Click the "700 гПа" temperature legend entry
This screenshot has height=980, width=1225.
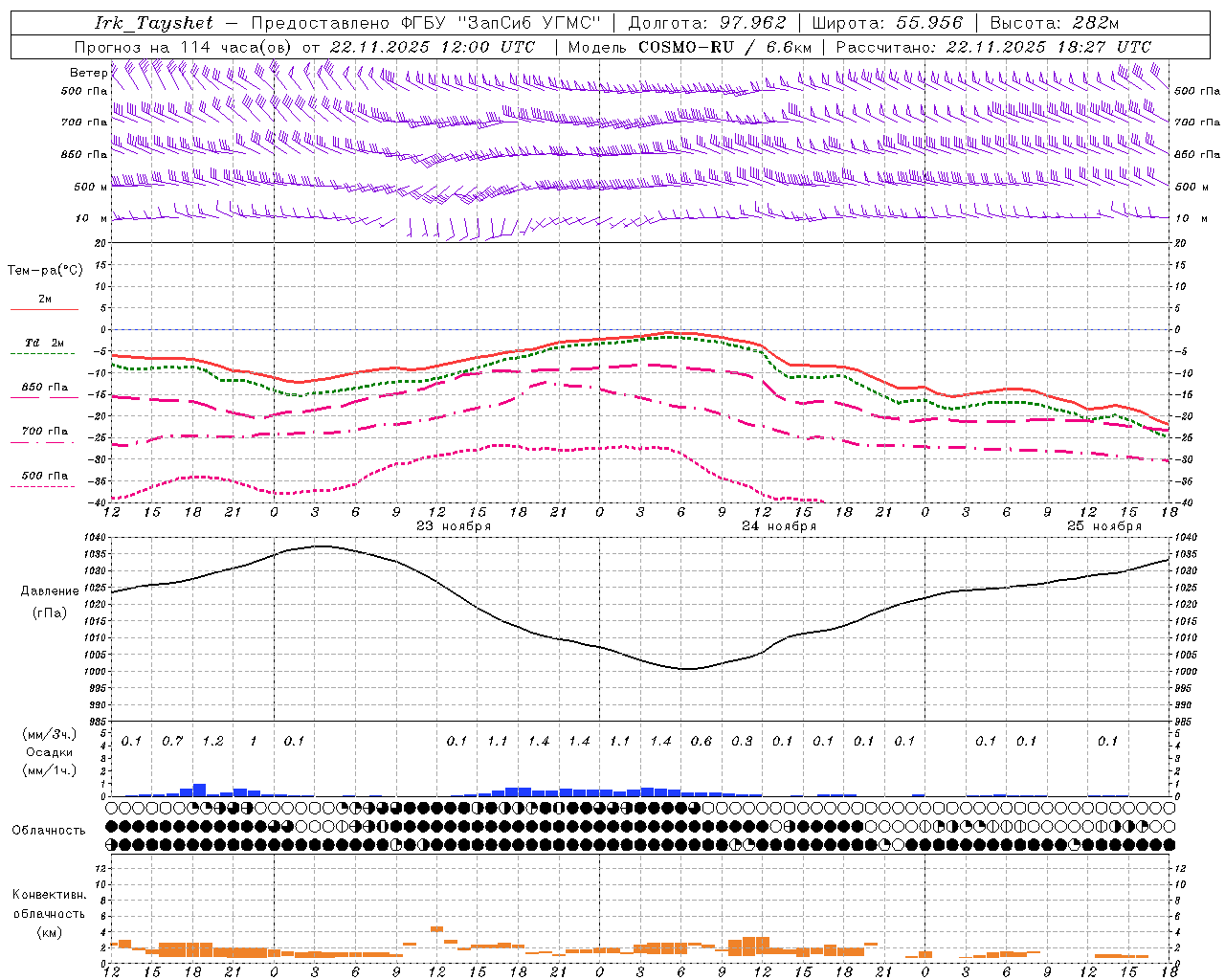point(45,432)
